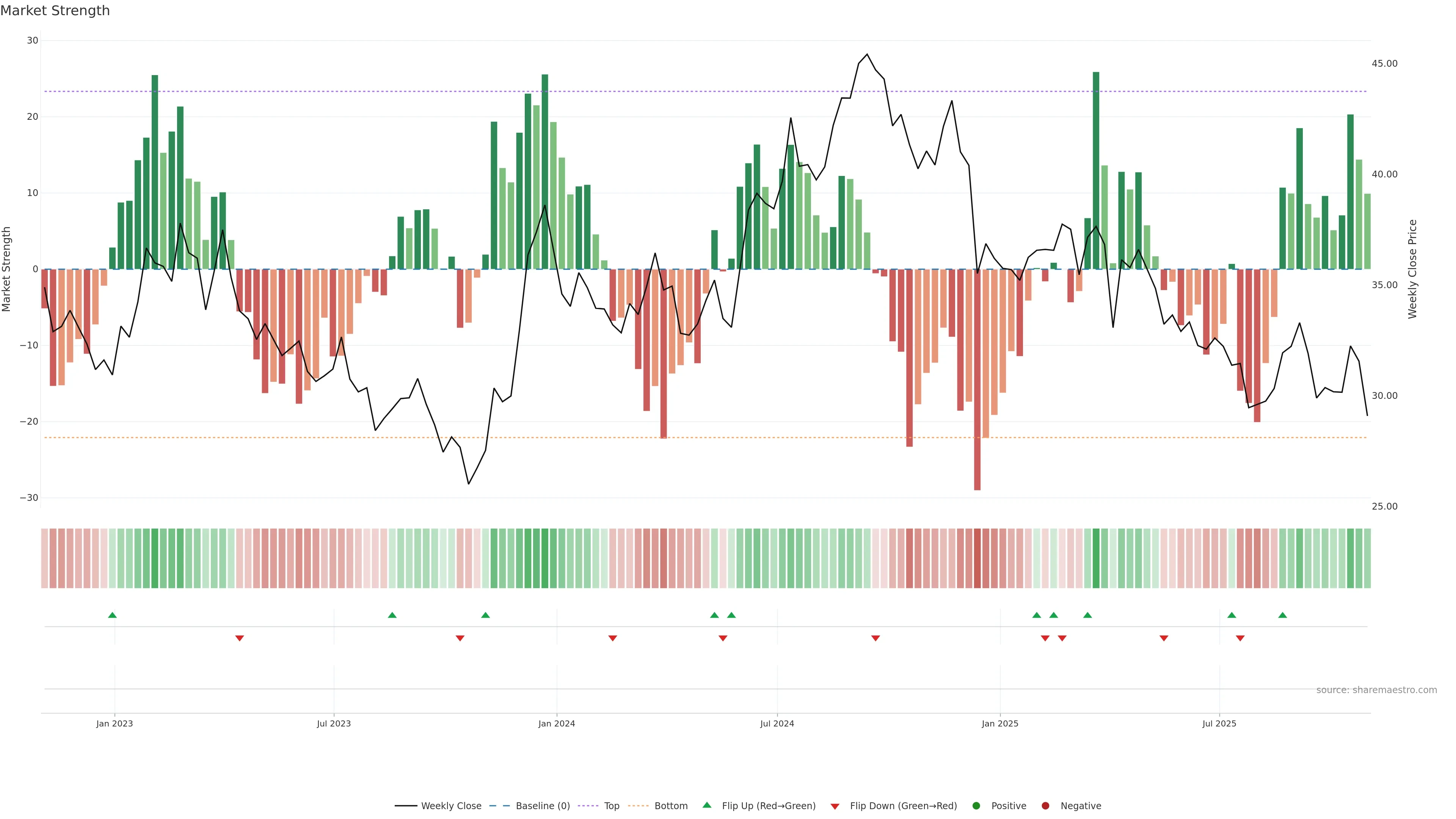
Task: Click Flip Up green triangle legend icon
Action: click(706, 805)
